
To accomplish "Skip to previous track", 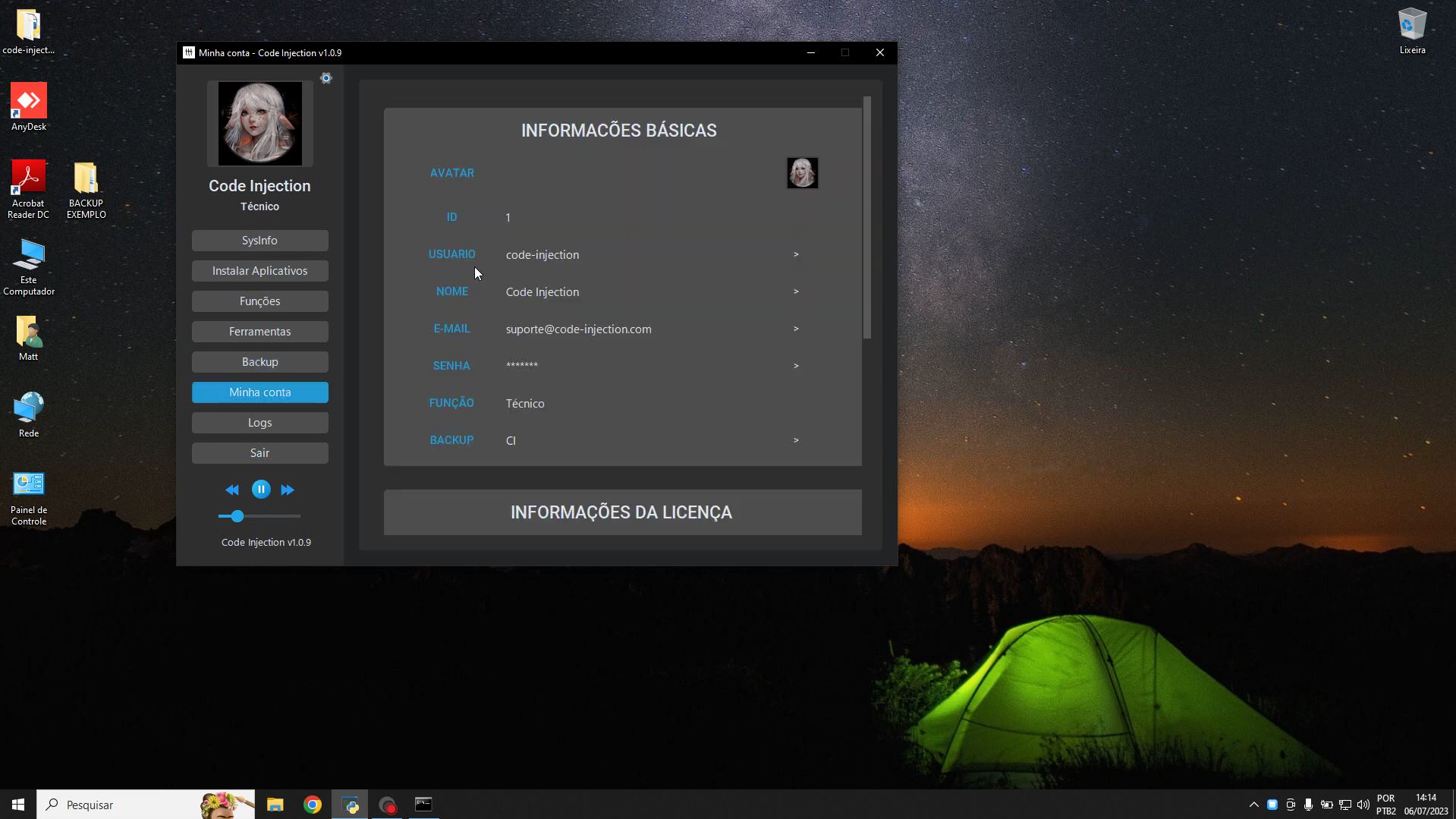I will (x=232, y=490).
